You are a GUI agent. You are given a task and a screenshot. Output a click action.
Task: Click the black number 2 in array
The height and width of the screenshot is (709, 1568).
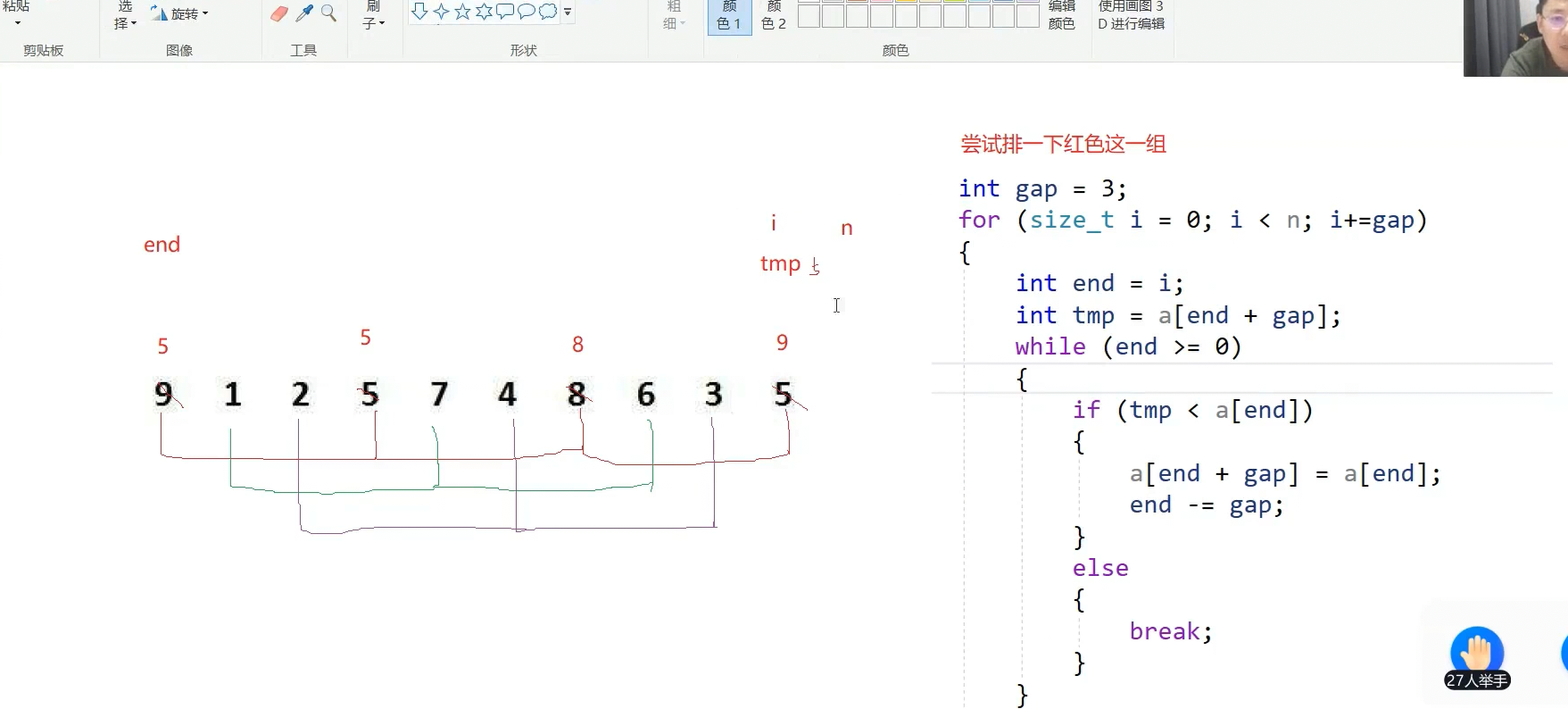(301, 394)
